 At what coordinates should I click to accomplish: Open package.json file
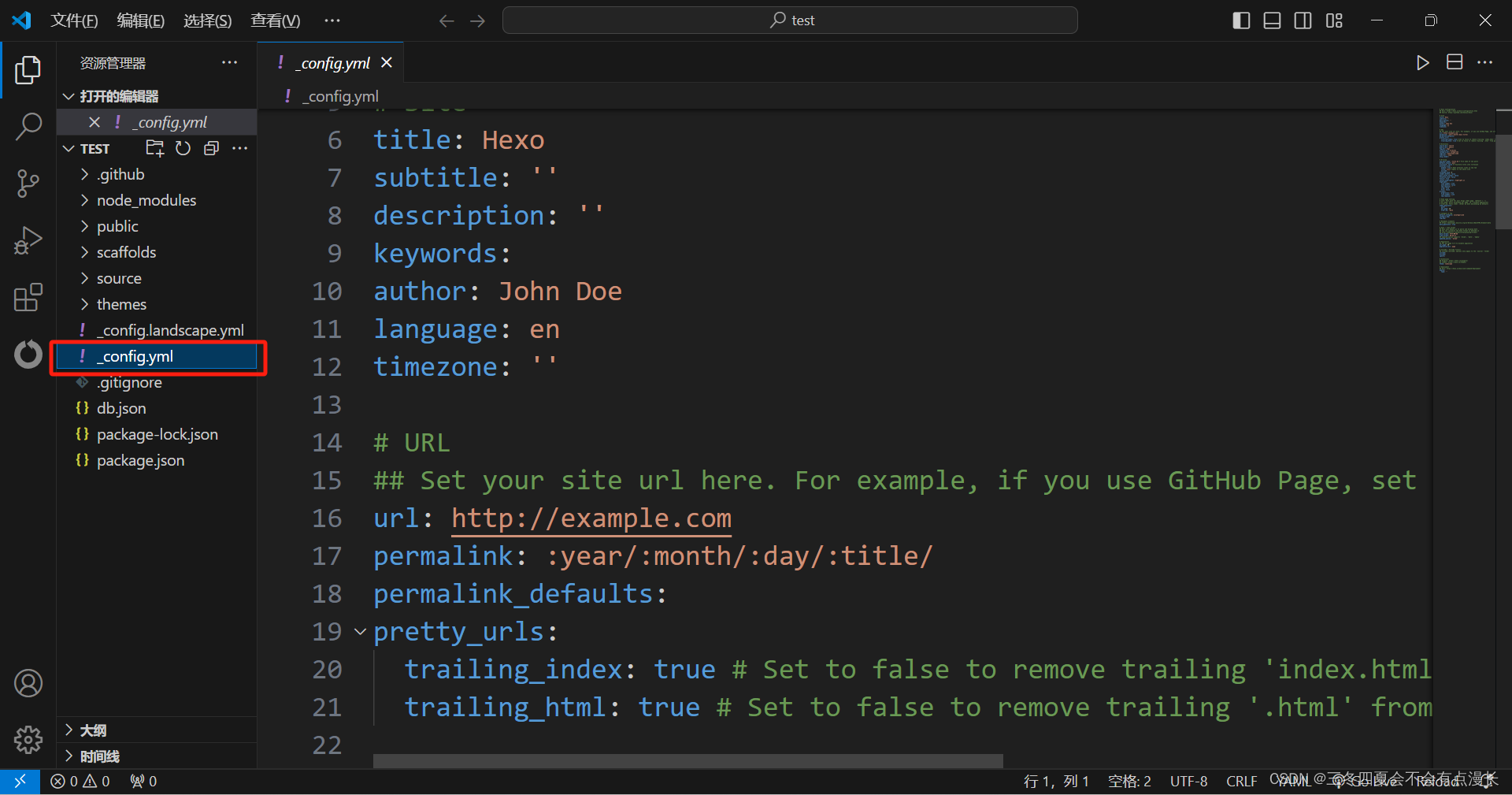coord(157,460)
